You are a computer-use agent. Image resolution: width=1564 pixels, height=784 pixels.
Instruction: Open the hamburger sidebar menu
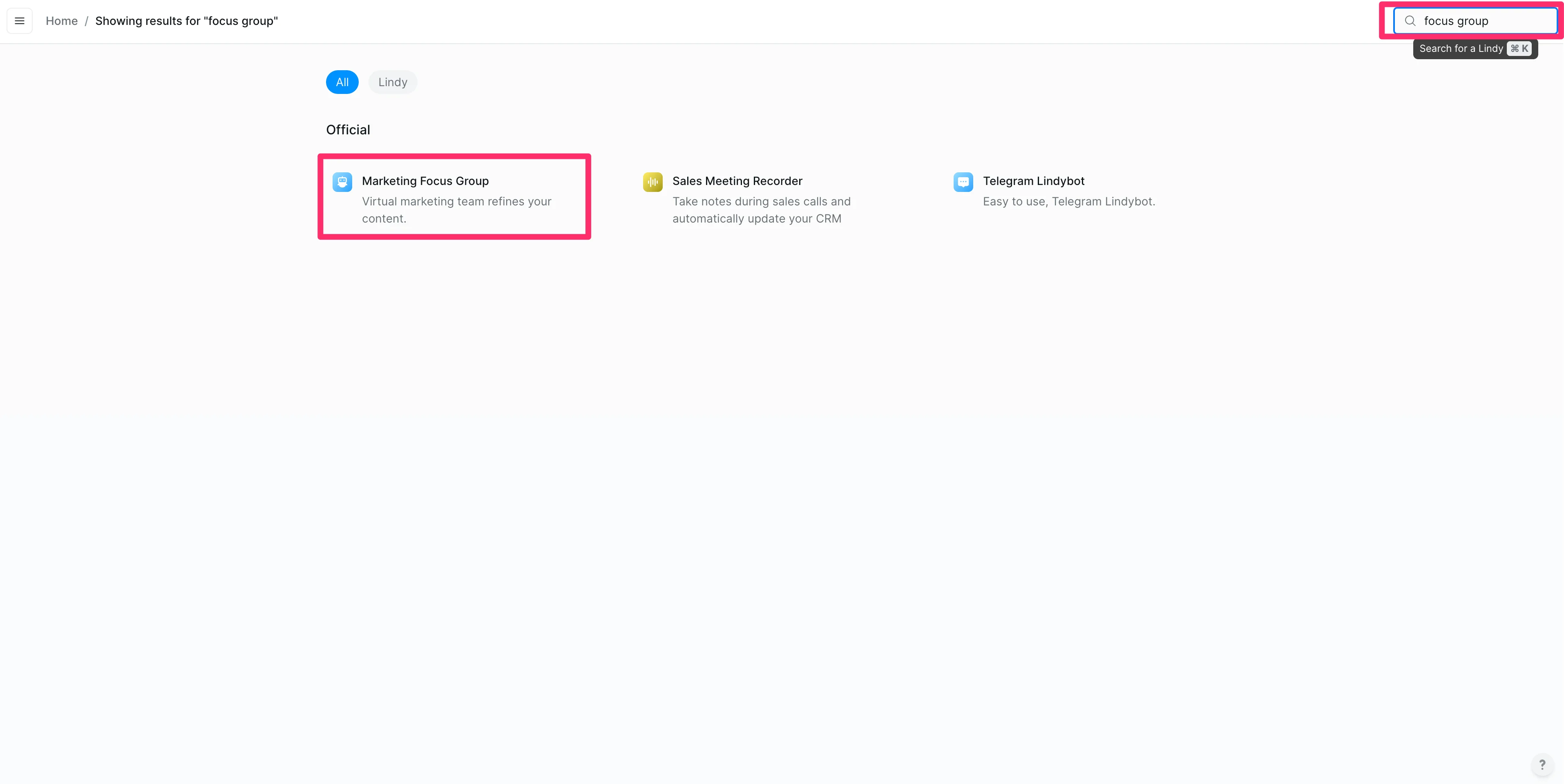tap(20, 21)
